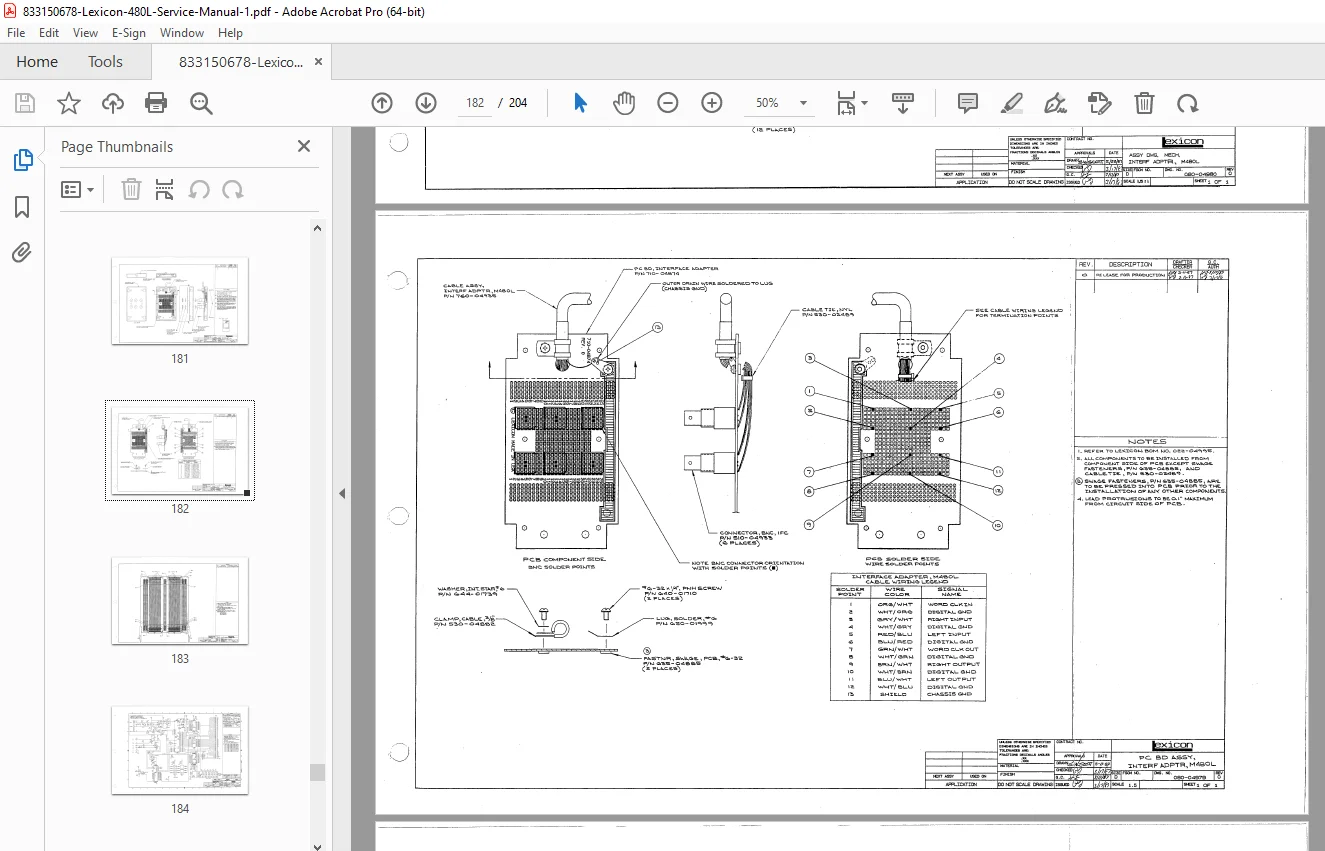1325x851 pixels.
Task: Go to the previous page with up arrow
Action: pos(381,103)
